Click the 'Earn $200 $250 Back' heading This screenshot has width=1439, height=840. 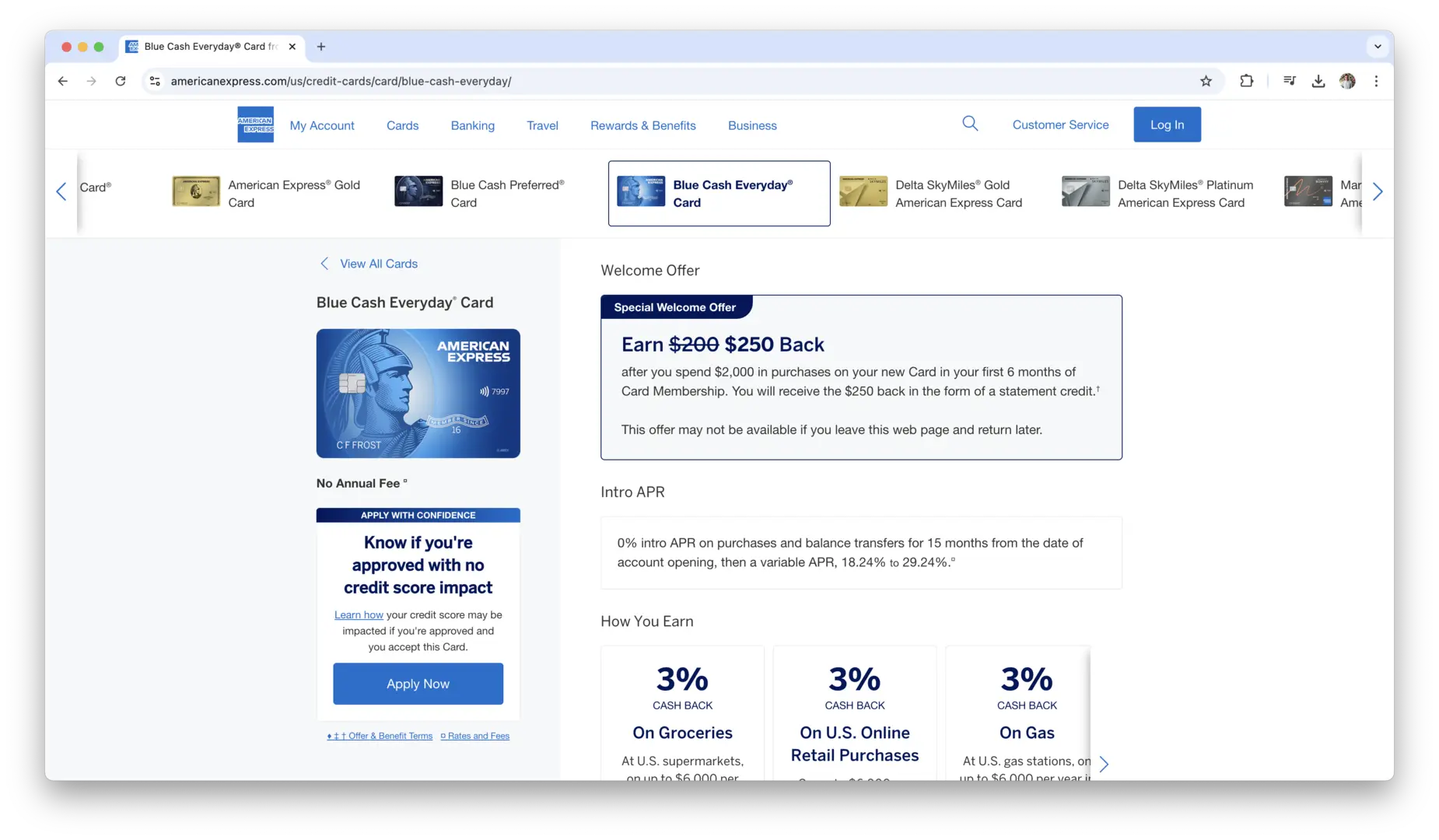pos(723,345)
